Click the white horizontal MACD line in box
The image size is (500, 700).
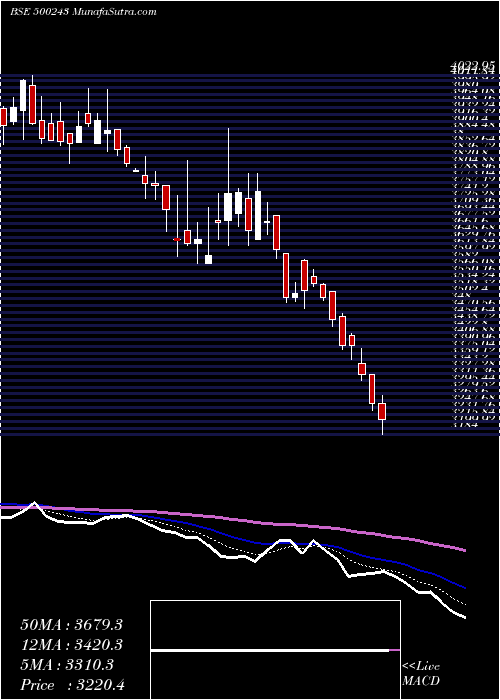point(270,651)
